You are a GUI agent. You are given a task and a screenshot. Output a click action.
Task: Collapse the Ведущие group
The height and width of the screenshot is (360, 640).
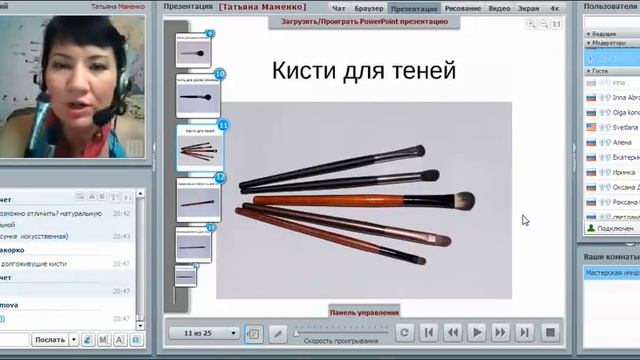[x=589, y=34]
